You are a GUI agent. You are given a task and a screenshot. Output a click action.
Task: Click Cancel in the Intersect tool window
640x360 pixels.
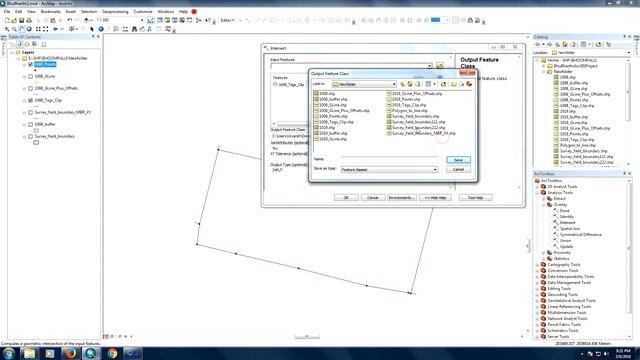coord(373,198)
